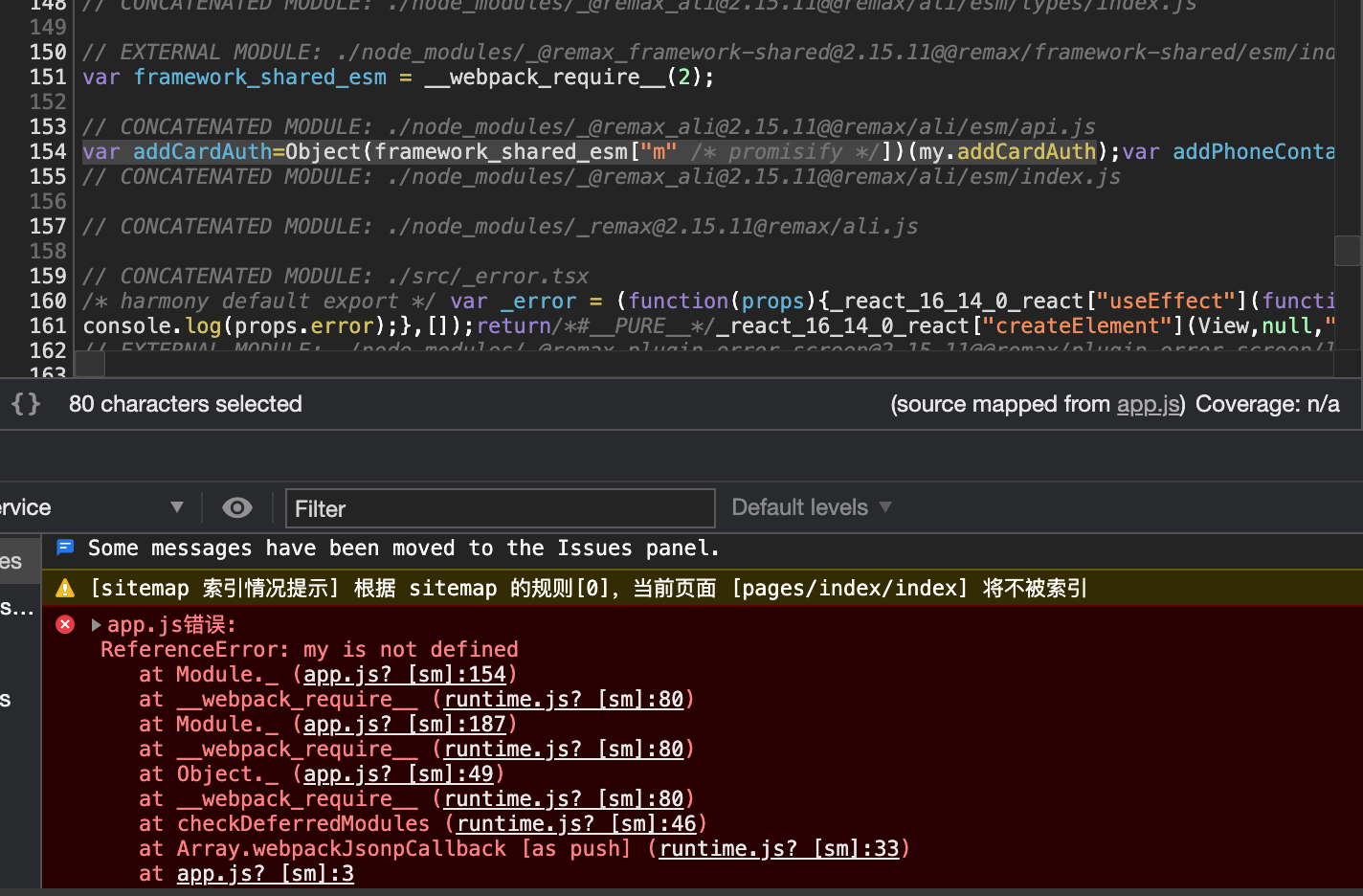Open the JavaScript context selector dropdown arrow
1363x896 pixels.
177,507
